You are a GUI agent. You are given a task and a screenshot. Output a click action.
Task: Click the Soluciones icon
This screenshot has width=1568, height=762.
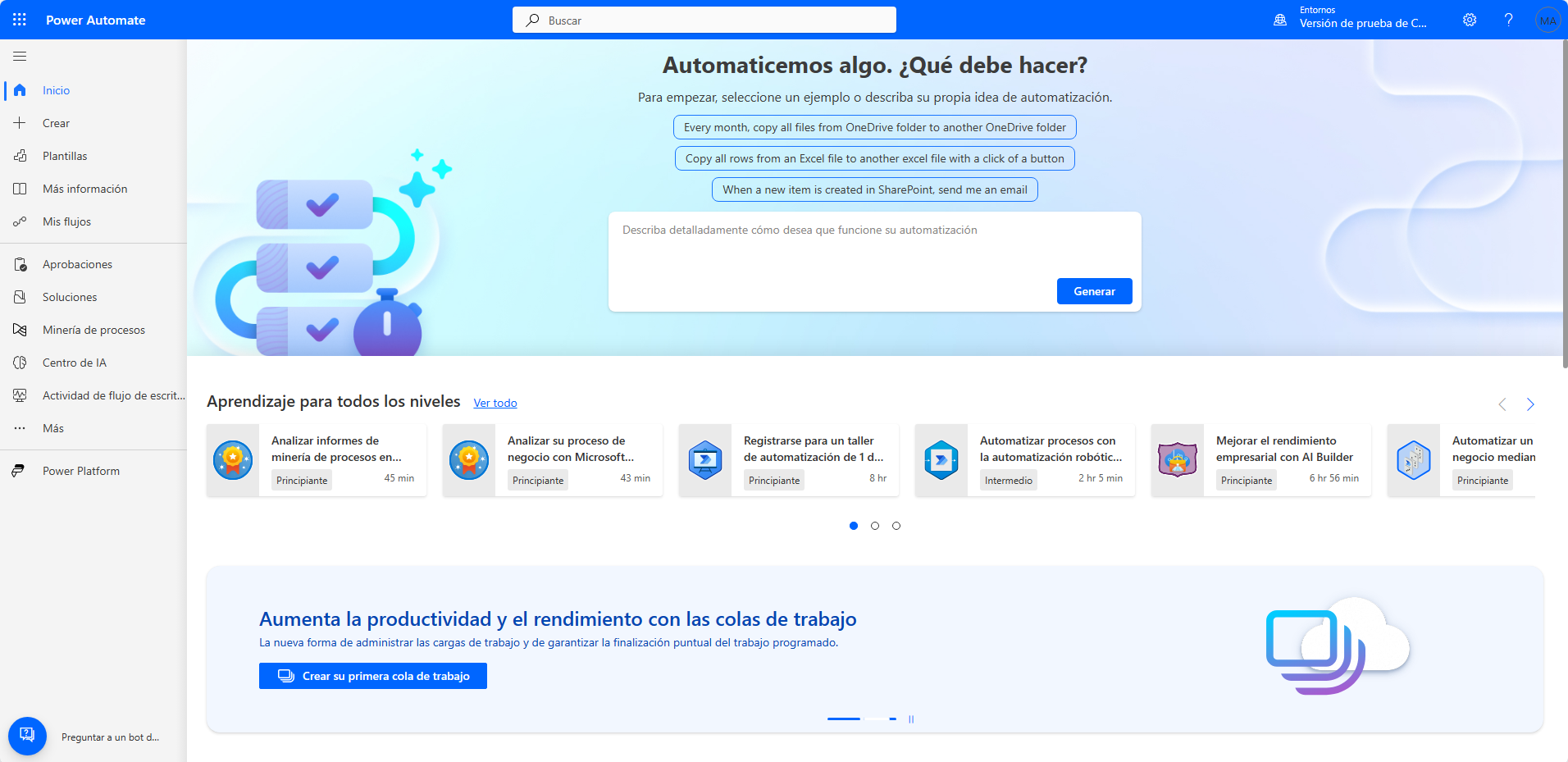click(x=20, y=297)
